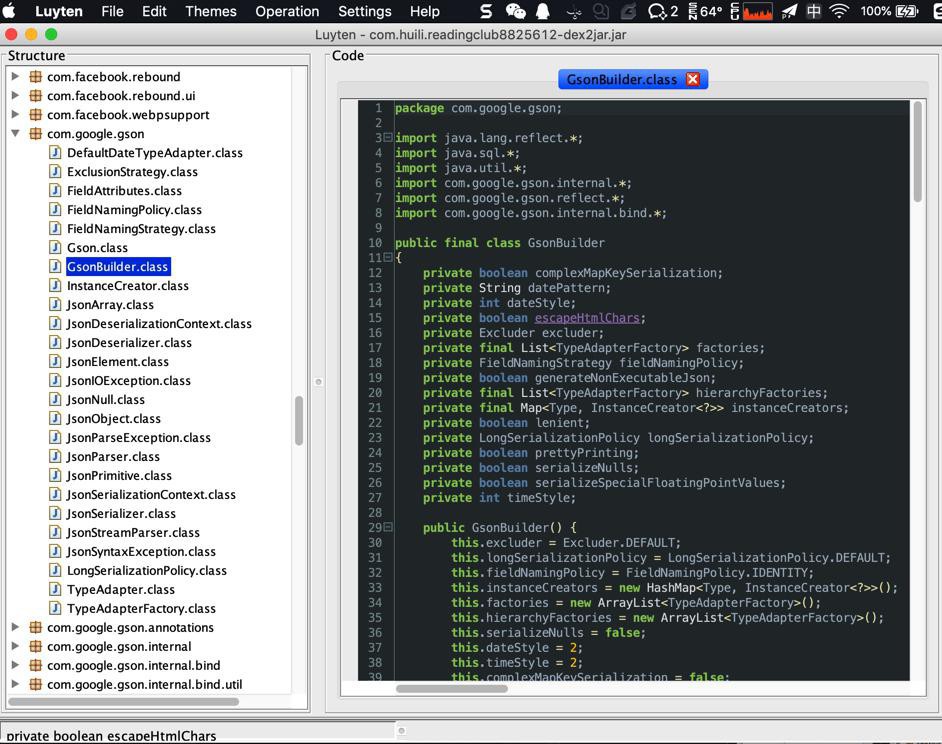
Task: Fold the GsonBuilder constructor at line 29
Action: tap(387, 527)
